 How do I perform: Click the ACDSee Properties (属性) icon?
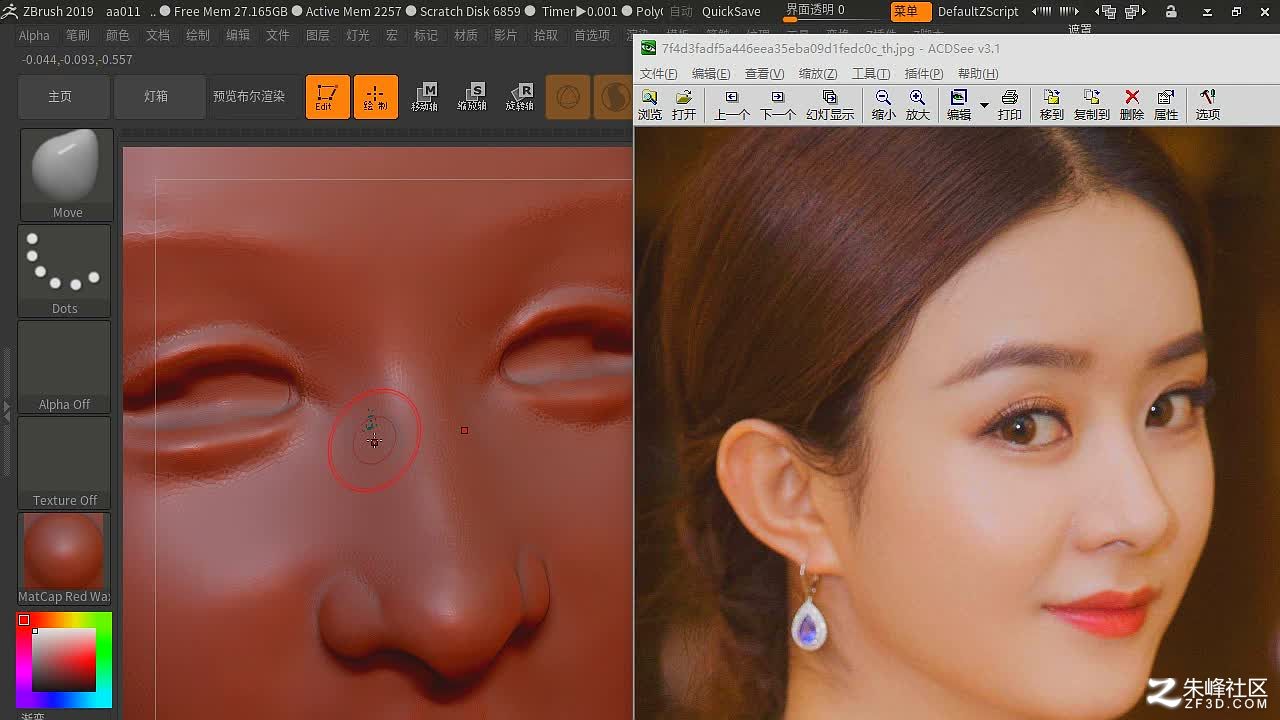tap(1166, 105)
